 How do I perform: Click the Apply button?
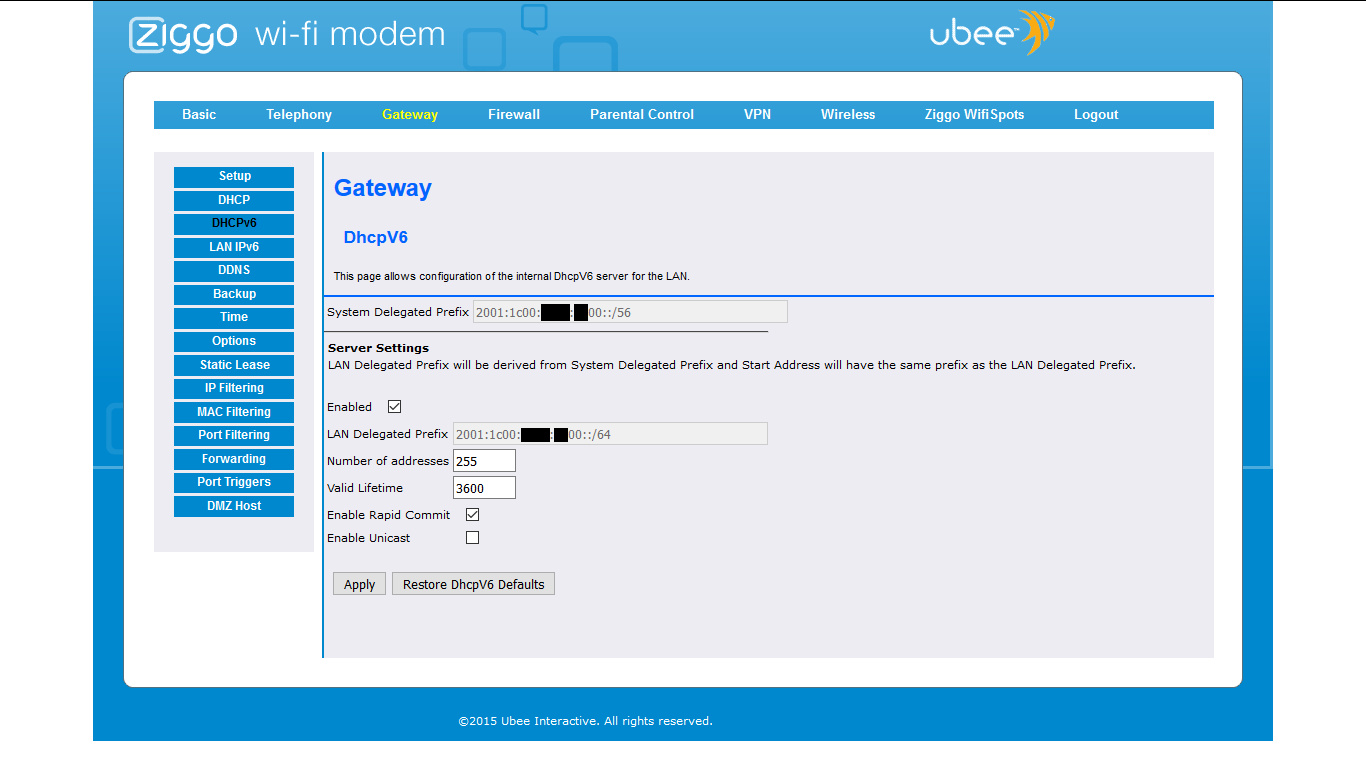click(359, 585)
